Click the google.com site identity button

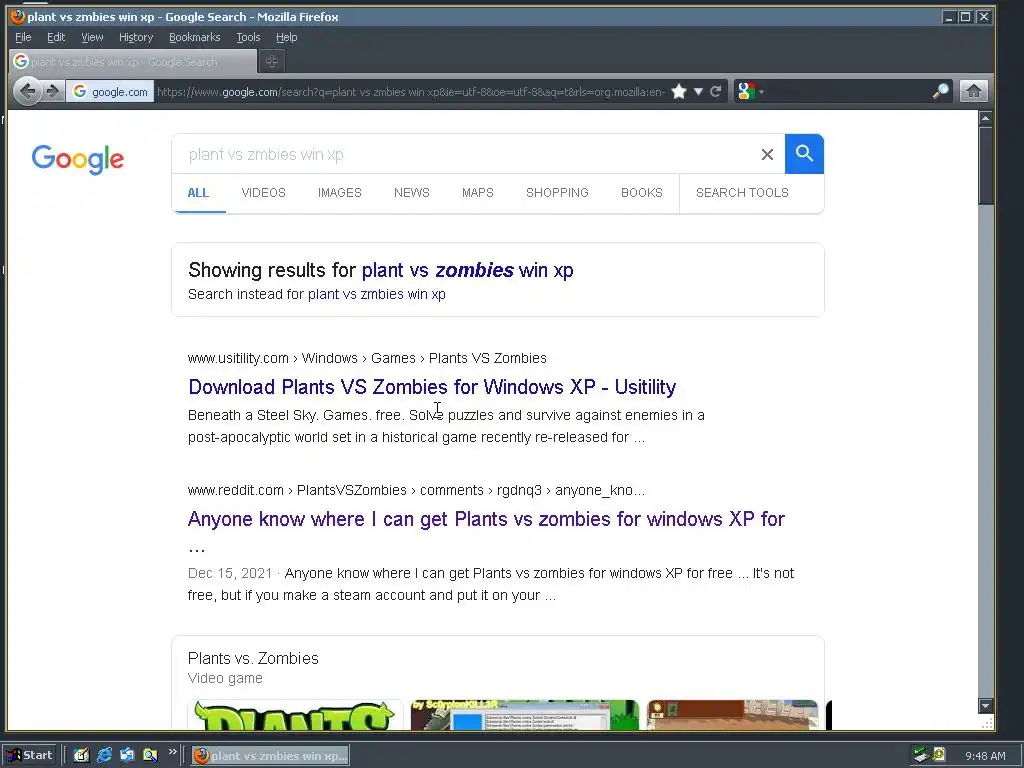click(110, 91)
